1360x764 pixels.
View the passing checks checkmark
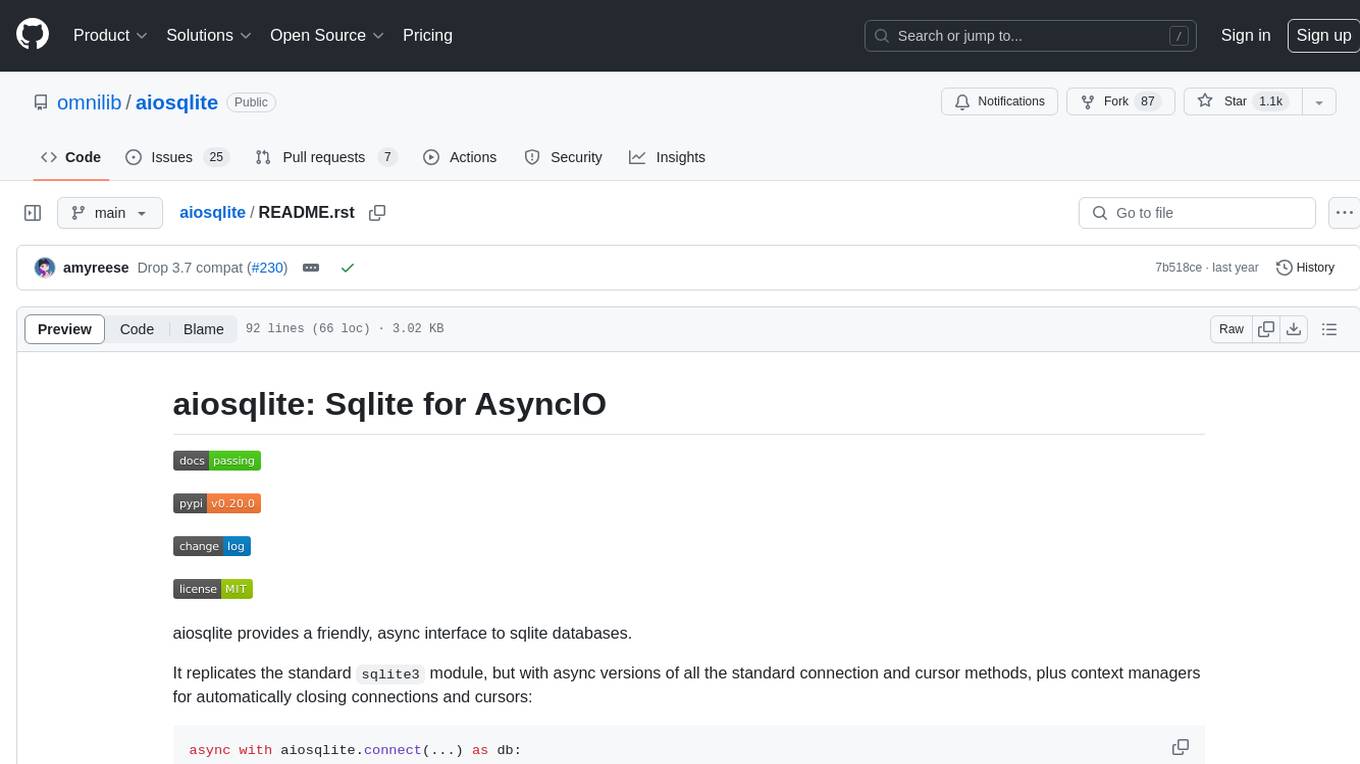coord(347,268)
